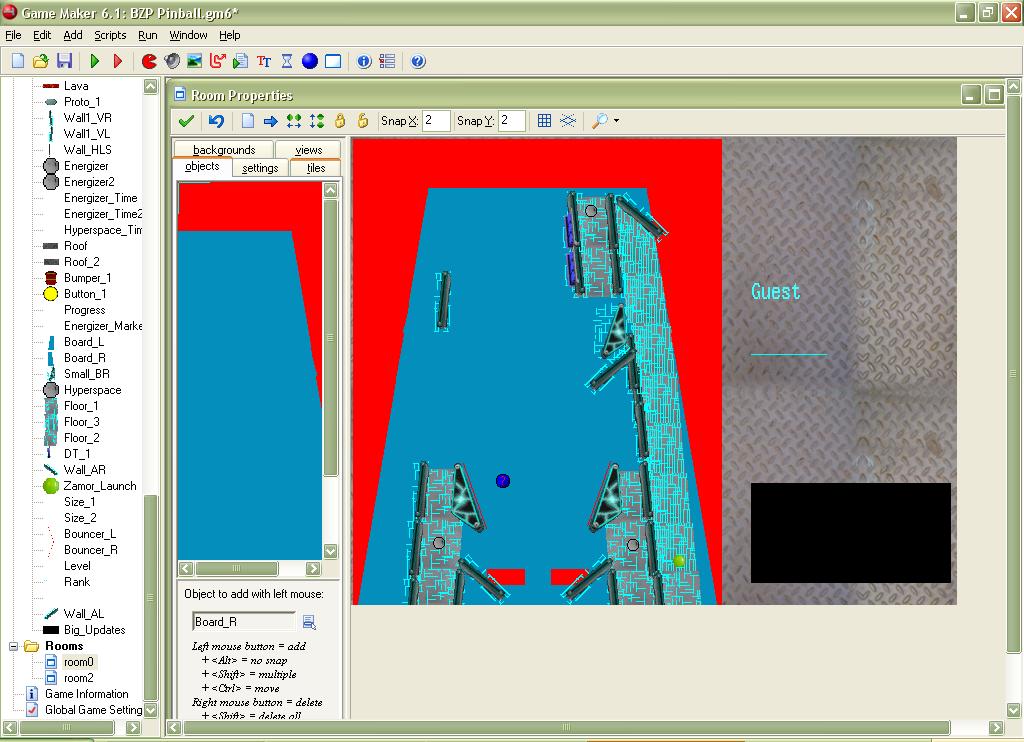Image resolution: width=1024 pixels, height=742 pixels.
Task: Open global game settings toolbar icon
Action: (x=387, y=61)
